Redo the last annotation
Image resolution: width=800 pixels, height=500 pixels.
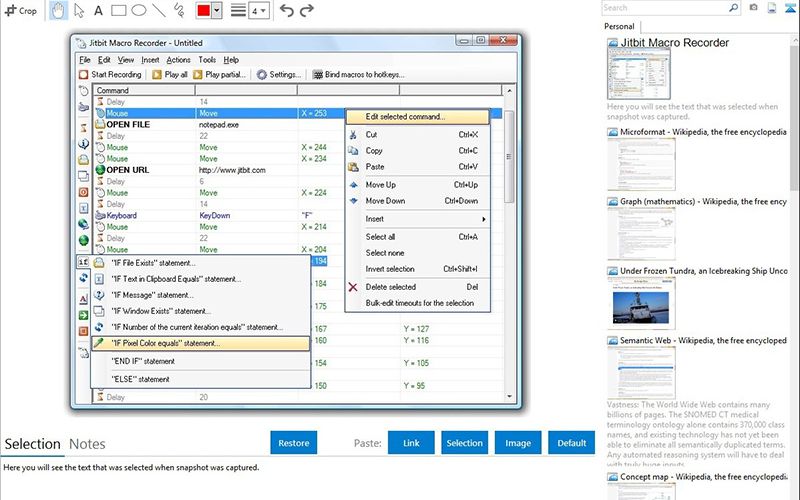click(307, 10)
